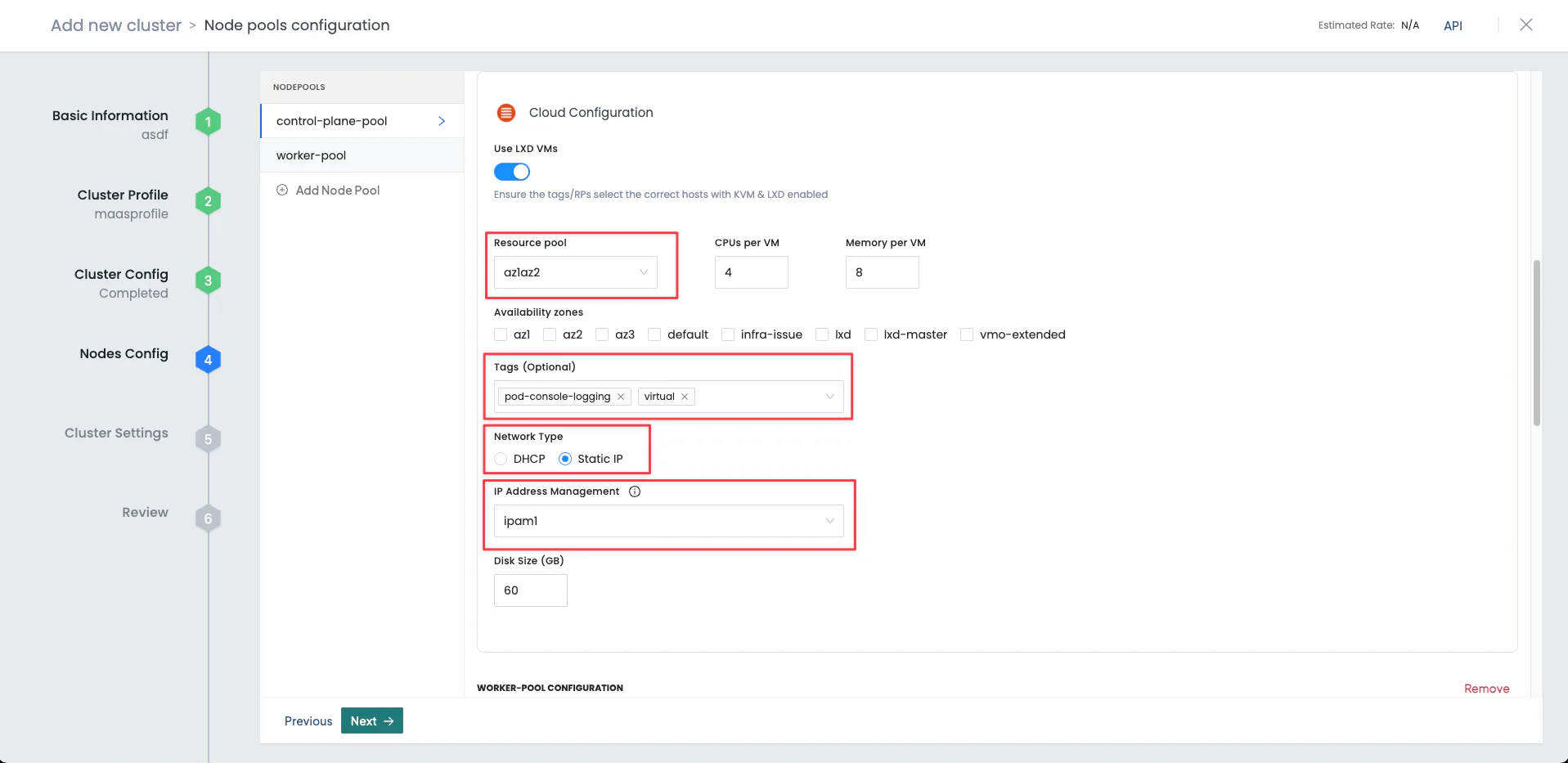Click the chevron on control-plane-pool
Image resolution: width=1568 pixels, height=763 pixels.
pyautogui.click(x=442, y=120)
